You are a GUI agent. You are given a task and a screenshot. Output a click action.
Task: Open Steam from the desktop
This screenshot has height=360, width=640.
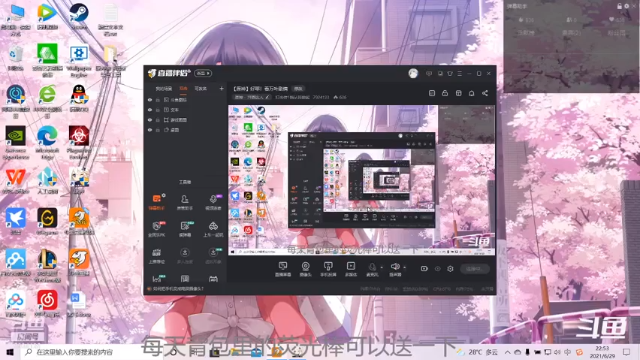pos(79,16)
